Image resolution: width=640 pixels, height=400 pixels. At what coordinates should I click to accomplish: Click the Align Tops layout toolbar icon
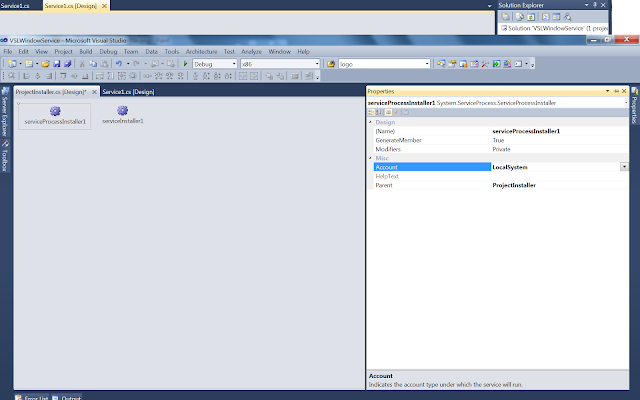(63, 76)
